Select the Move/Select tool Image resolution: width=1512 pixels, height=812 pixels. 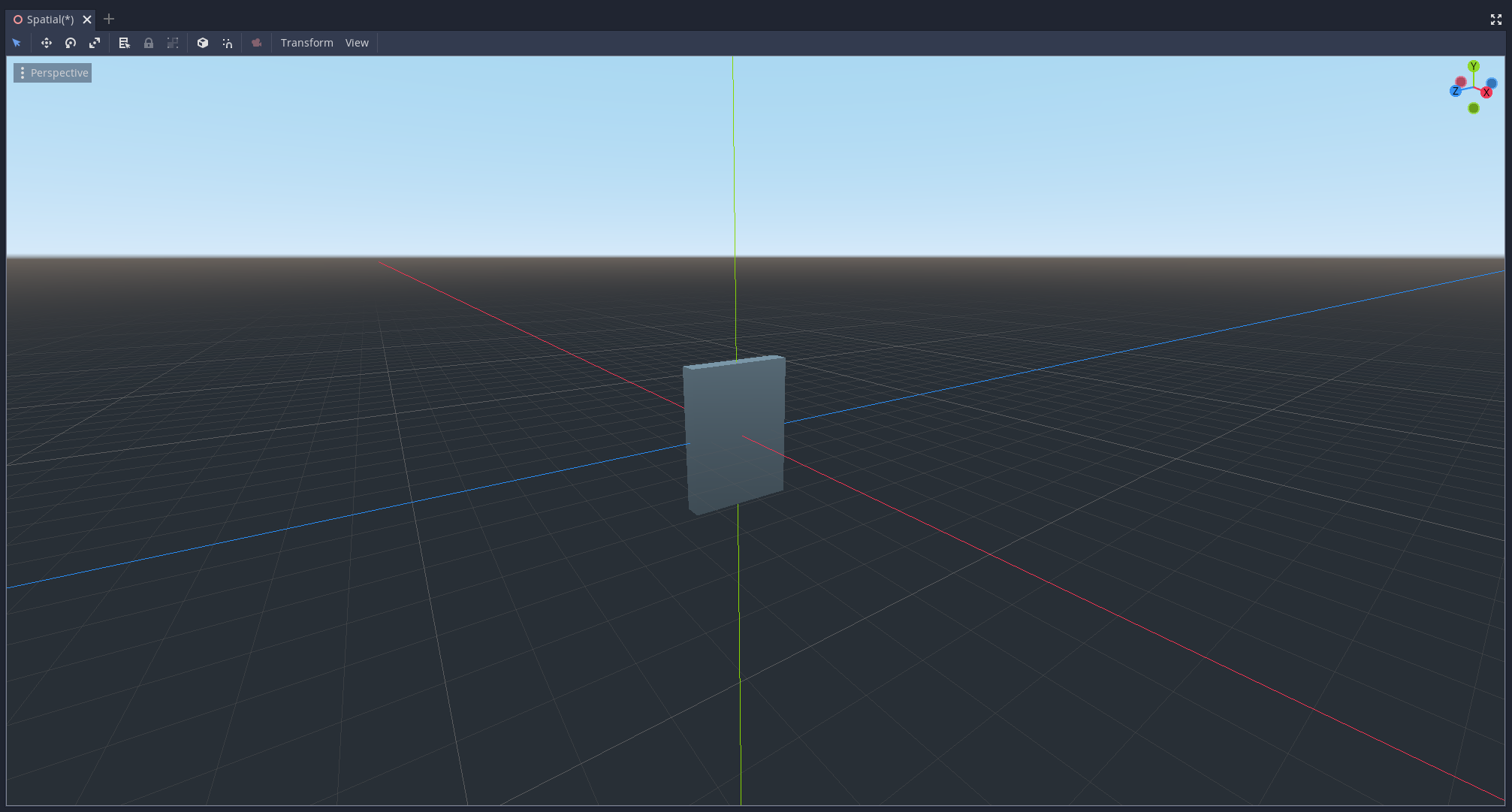coord(44,42)
